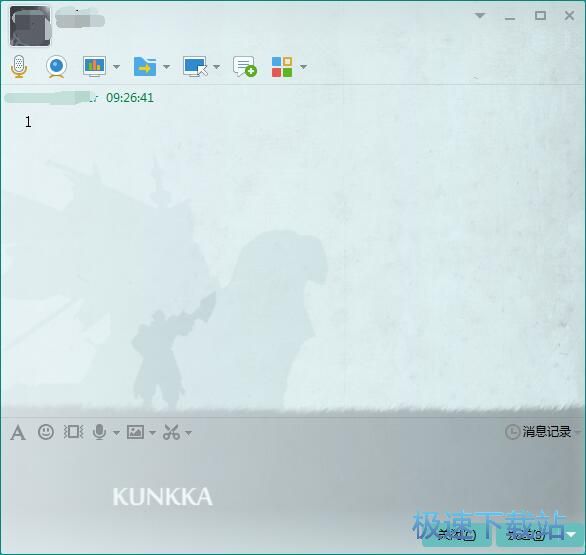The image size is (586, 555).
Task: Send a window shake nudge
Action: (73, 432)
